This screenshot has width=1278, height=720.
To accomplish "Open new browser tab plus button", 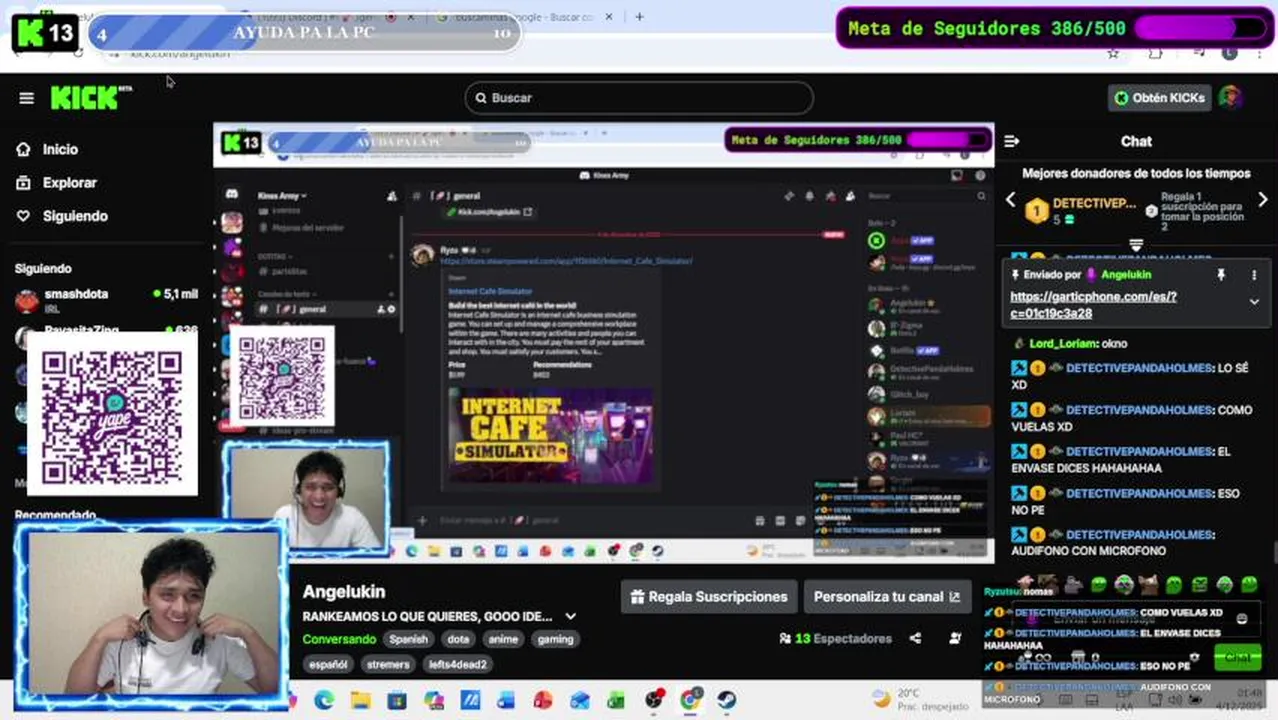I will tap(639, 16).
